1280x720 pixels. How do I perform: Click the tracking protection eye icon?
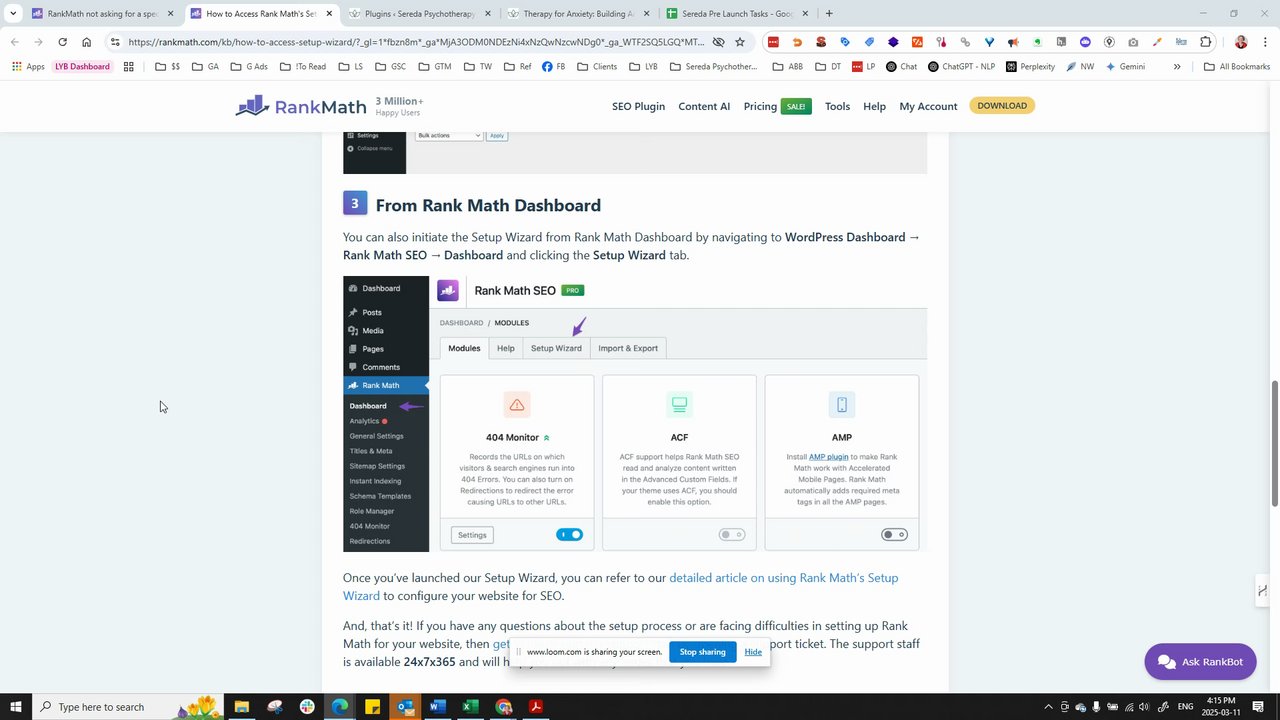click(718, 42)
